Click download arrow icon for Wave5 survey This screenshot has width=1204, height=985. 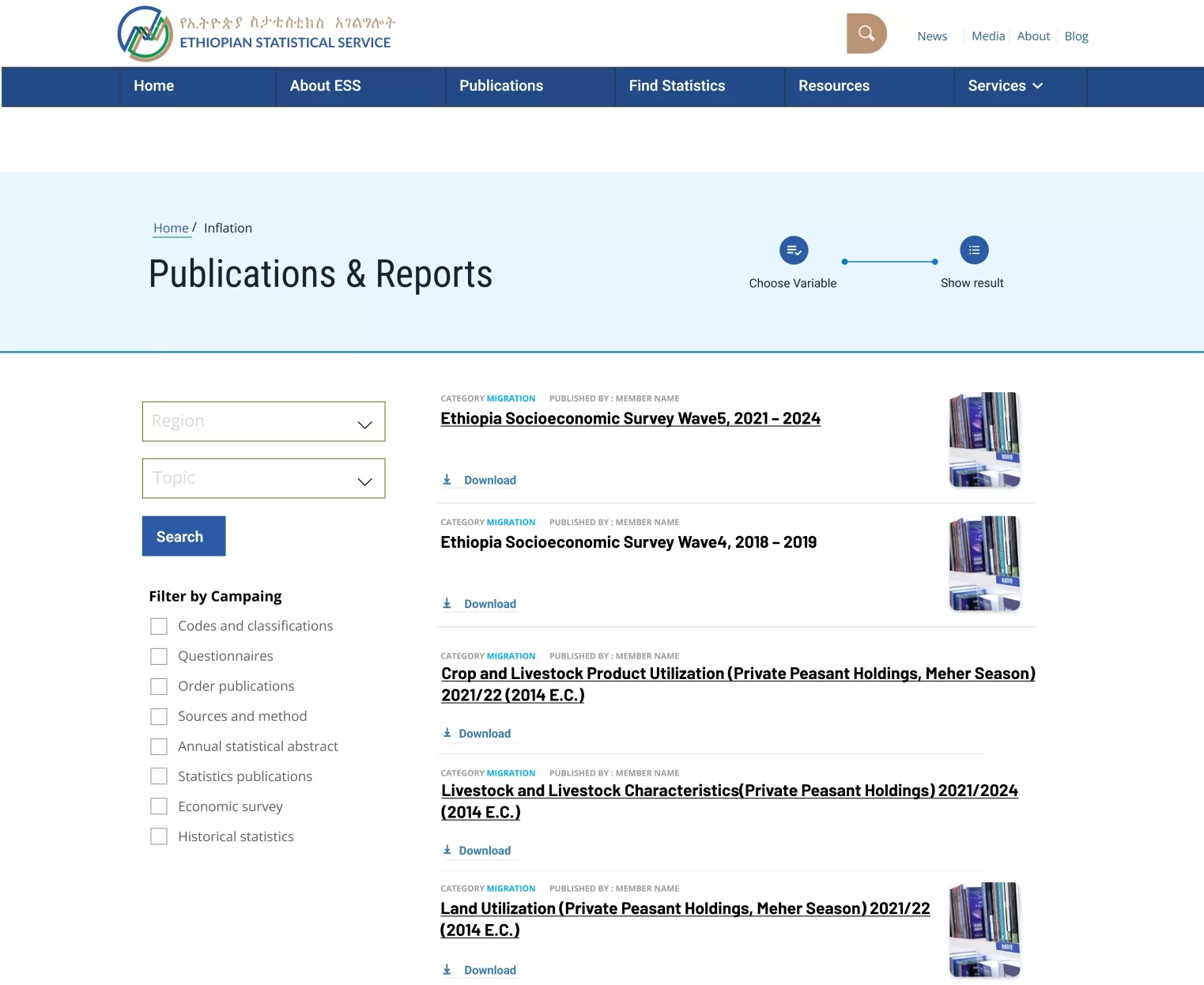(447, 480)
